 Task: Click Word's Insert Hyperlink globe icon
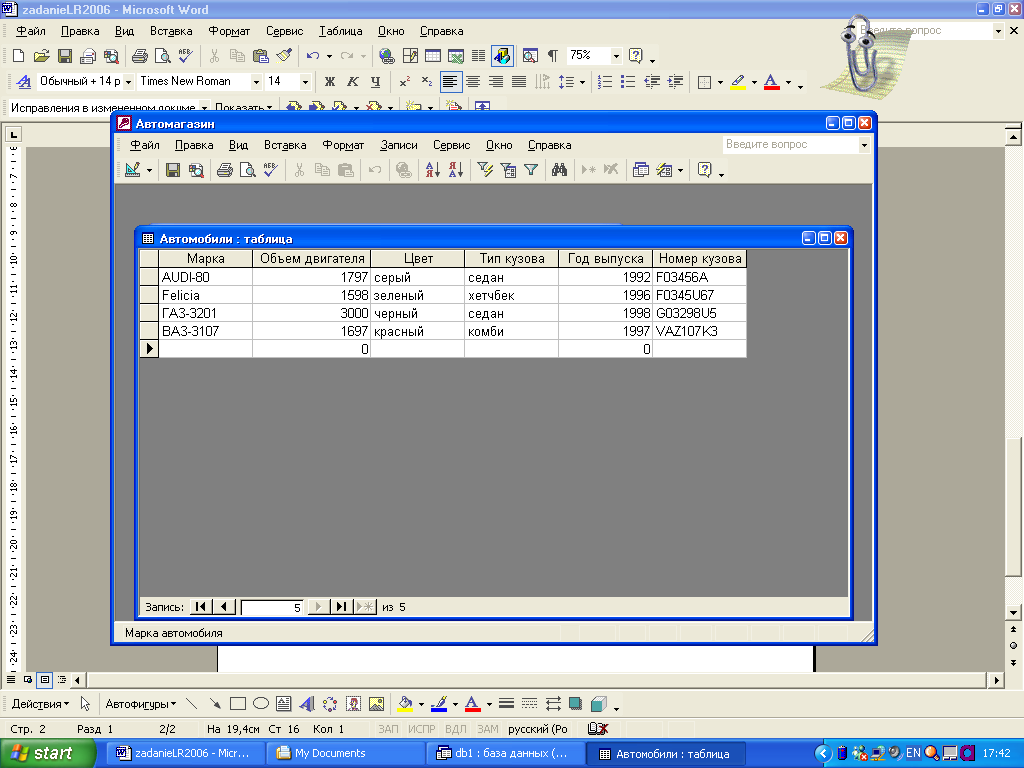(386, 56)
